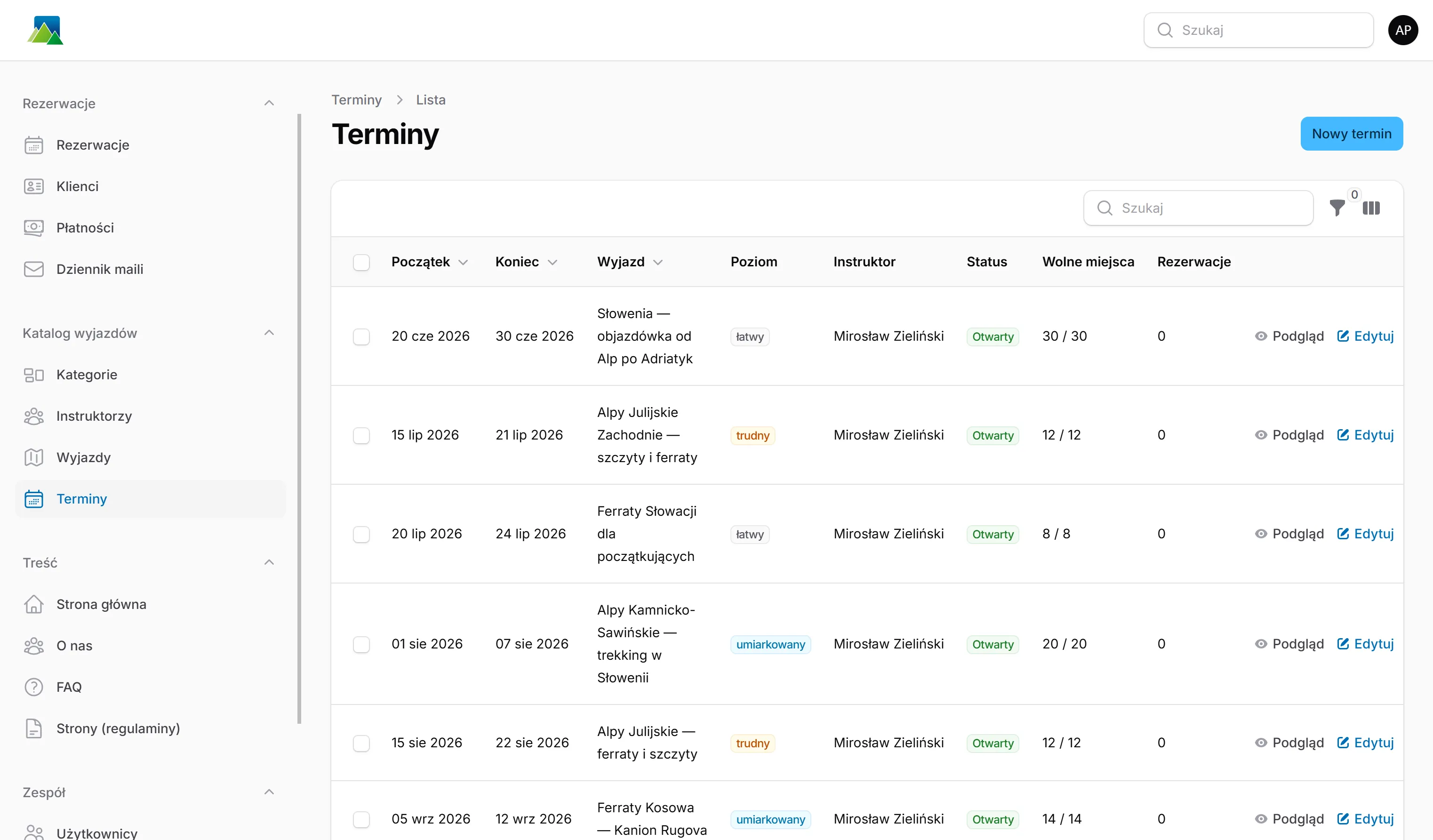Click the edit pencil icon for 01 sie 2026
This screenshot has height=840, width=1433.
click(1343, 644)
